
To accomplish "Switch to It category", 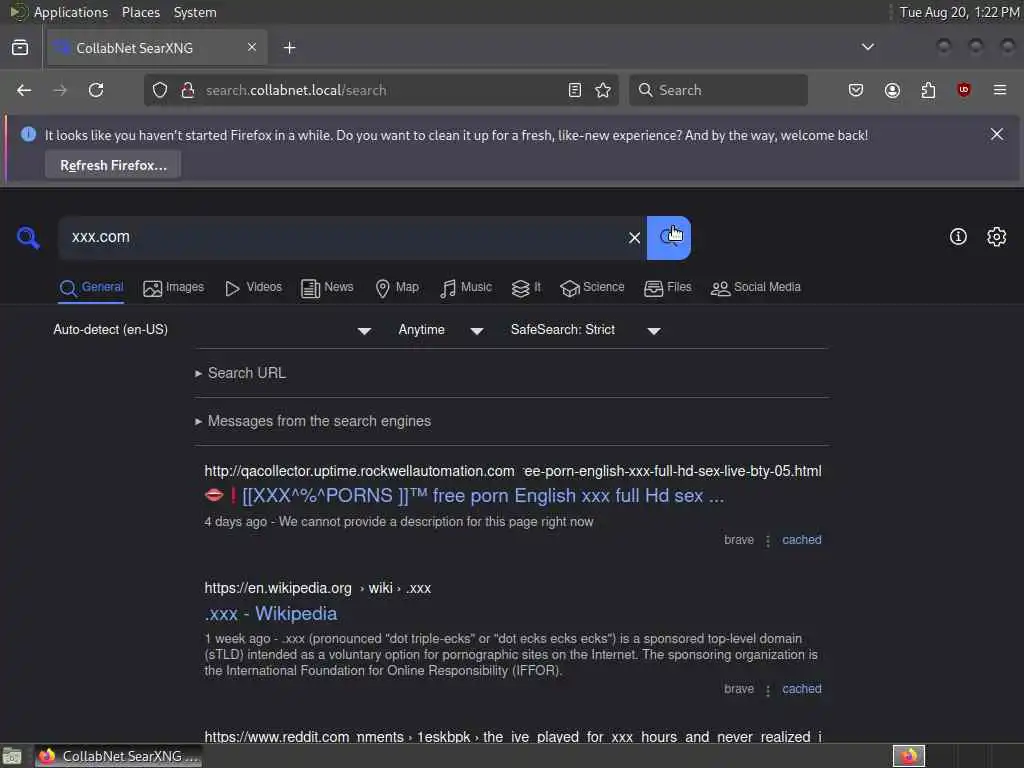I will (526, 287).
